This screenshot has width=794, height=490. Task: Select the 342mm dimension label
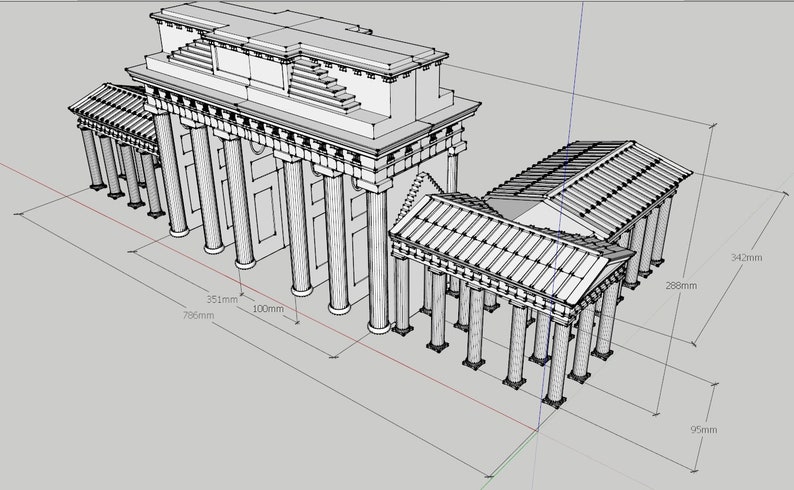tap(746, 257)
